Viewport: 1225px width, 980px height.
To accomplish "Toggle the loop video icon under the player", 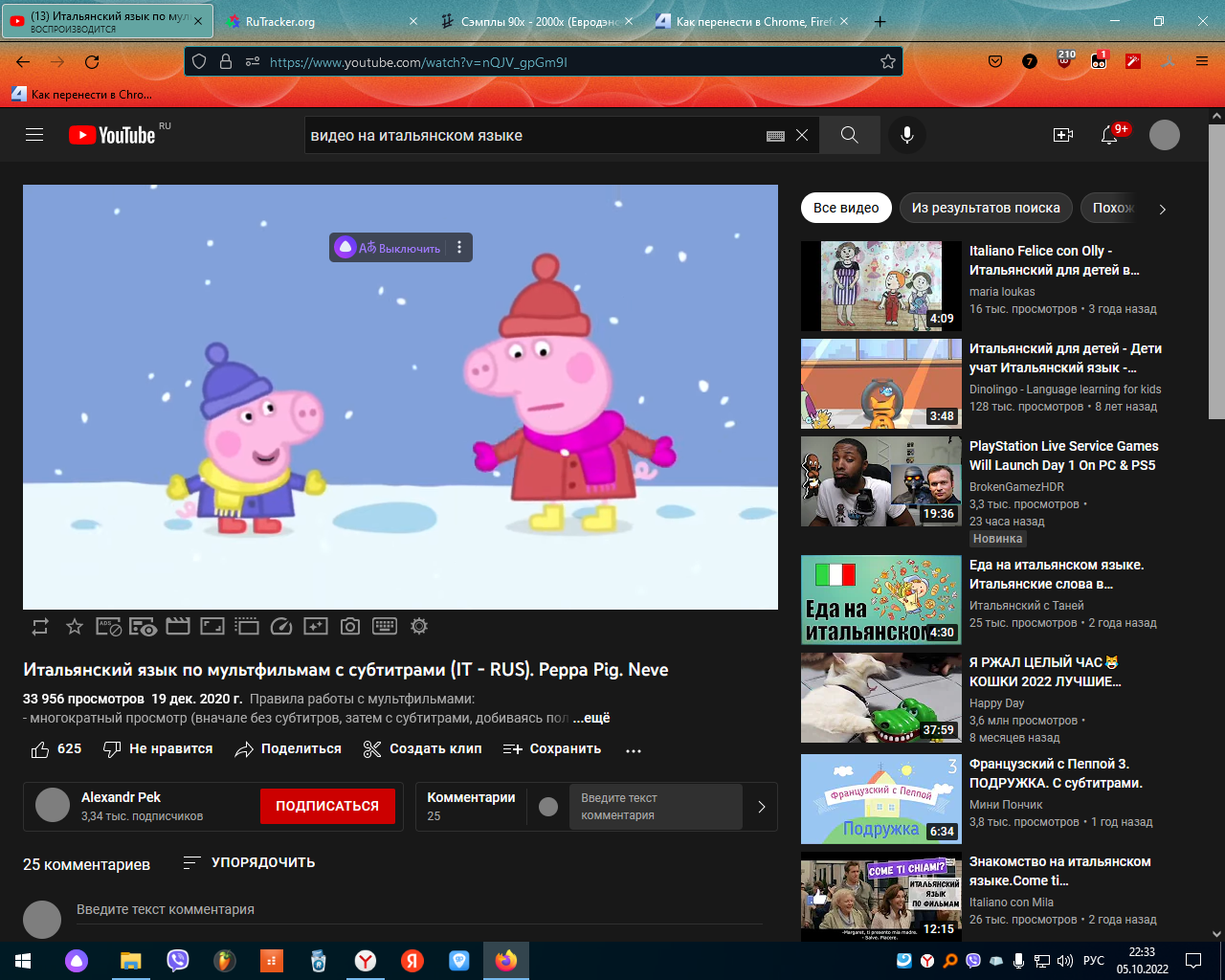I will click(40, 627).
